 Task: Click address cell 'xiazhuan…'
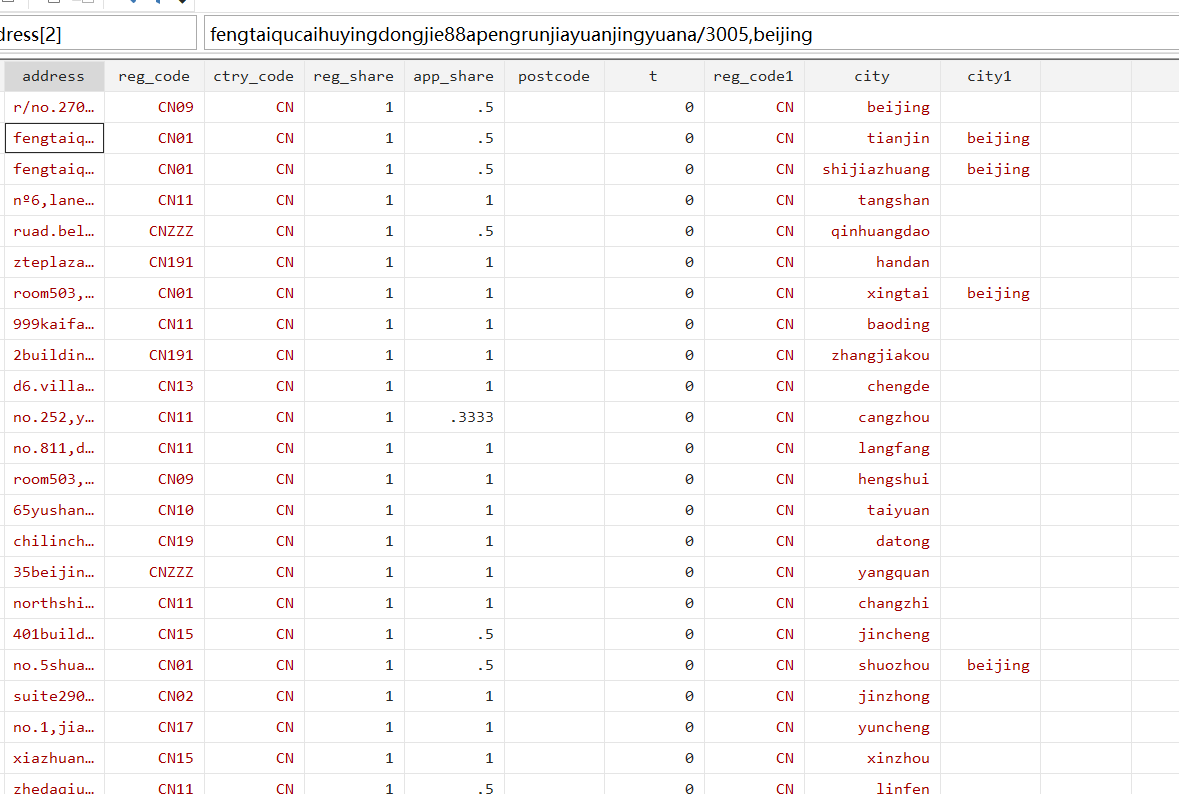(x=54, y=758)
